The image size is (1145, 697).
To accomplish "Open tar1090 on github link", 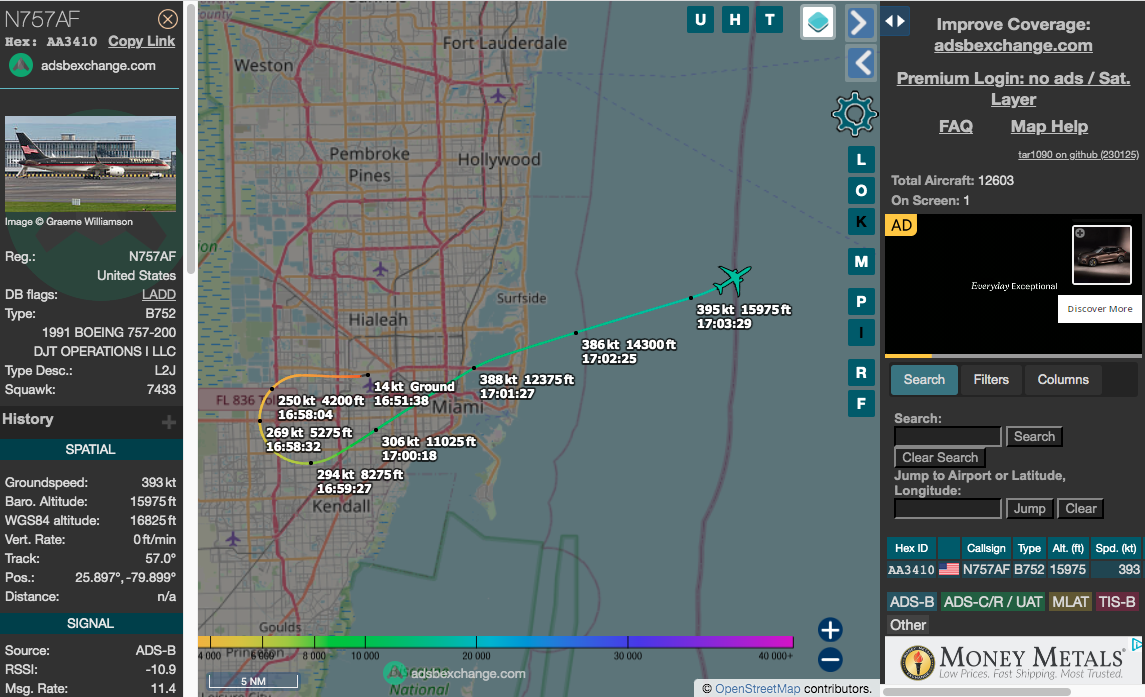I will [x=1079, y=154].
